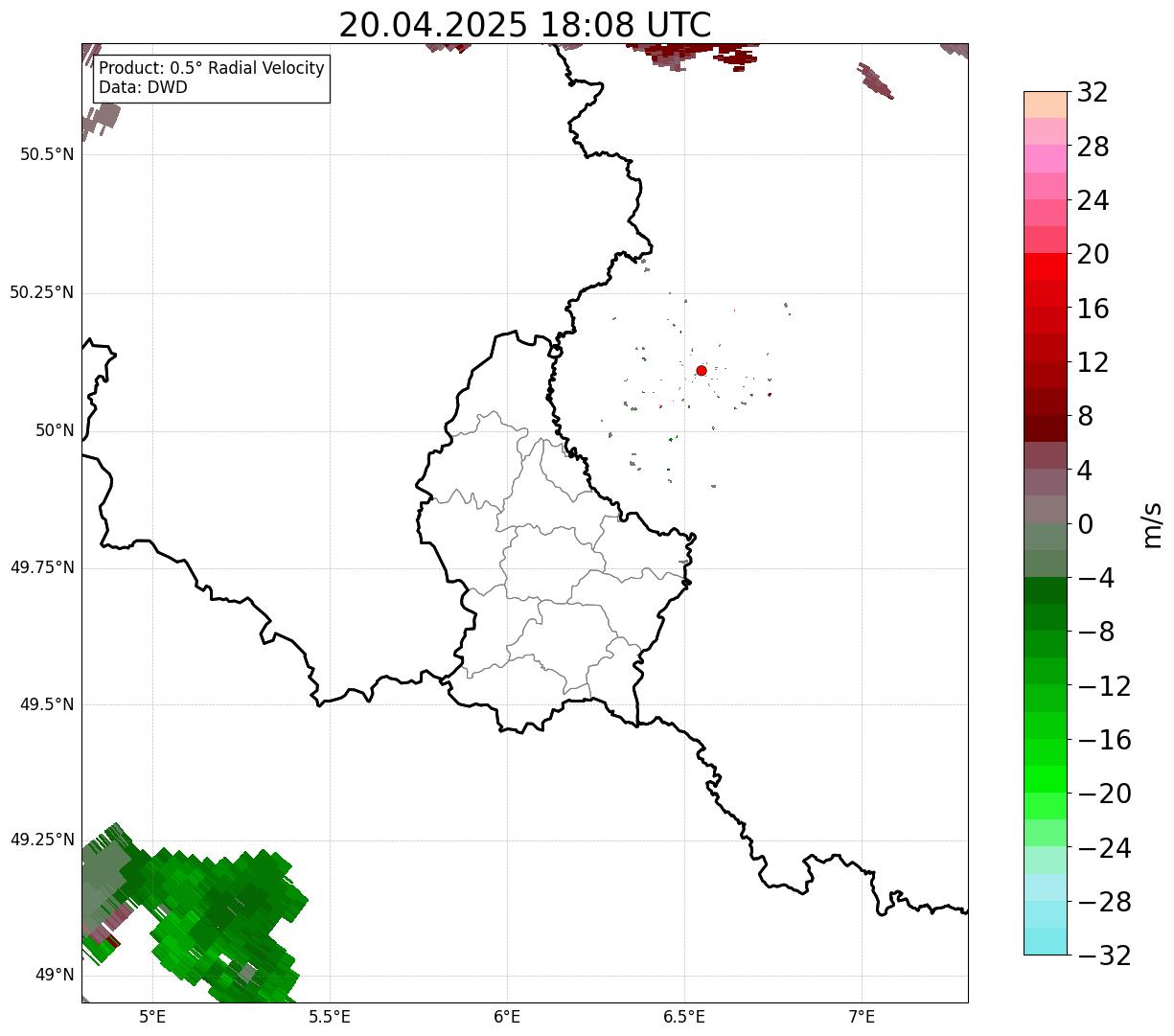The image size is (1174, 1036).
Task: Click the 49.75°N latitude tick label
Action: coord(42,567)
